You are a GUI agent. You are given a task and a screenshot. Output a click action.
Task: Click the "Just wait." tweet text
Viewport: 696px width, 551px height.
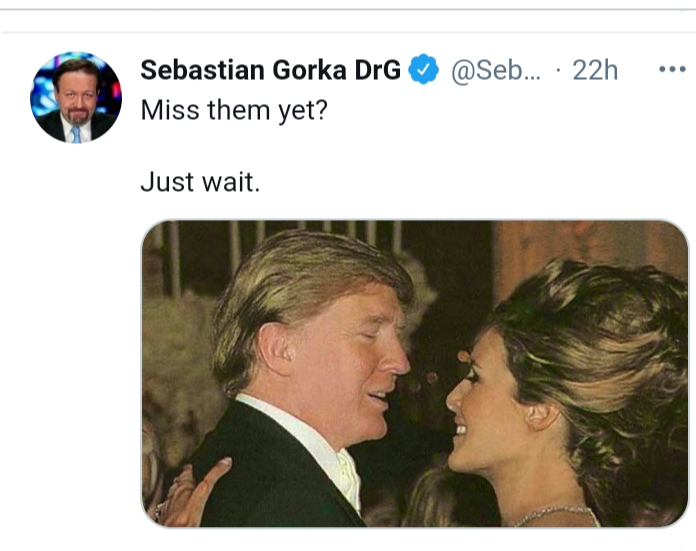pos(199,182)
